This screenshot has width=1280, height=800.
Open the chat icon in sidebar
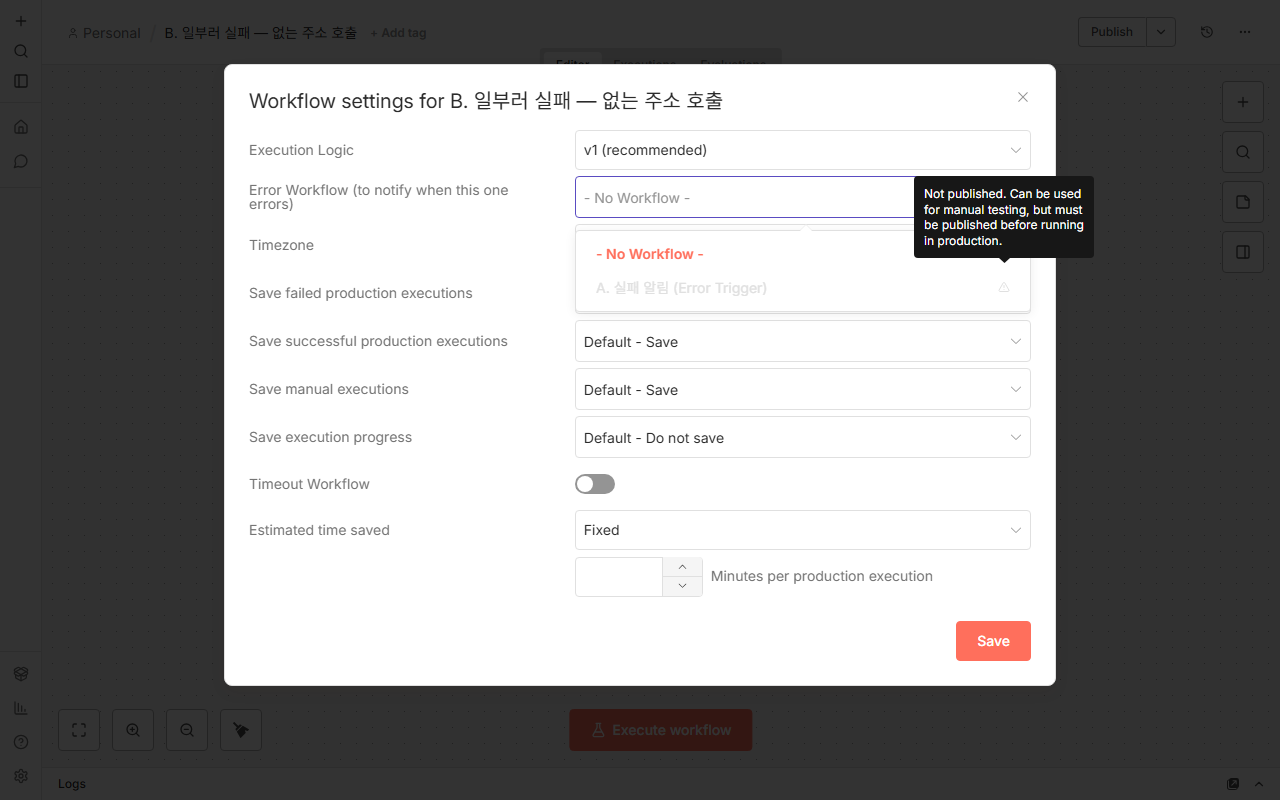(21, 161)
